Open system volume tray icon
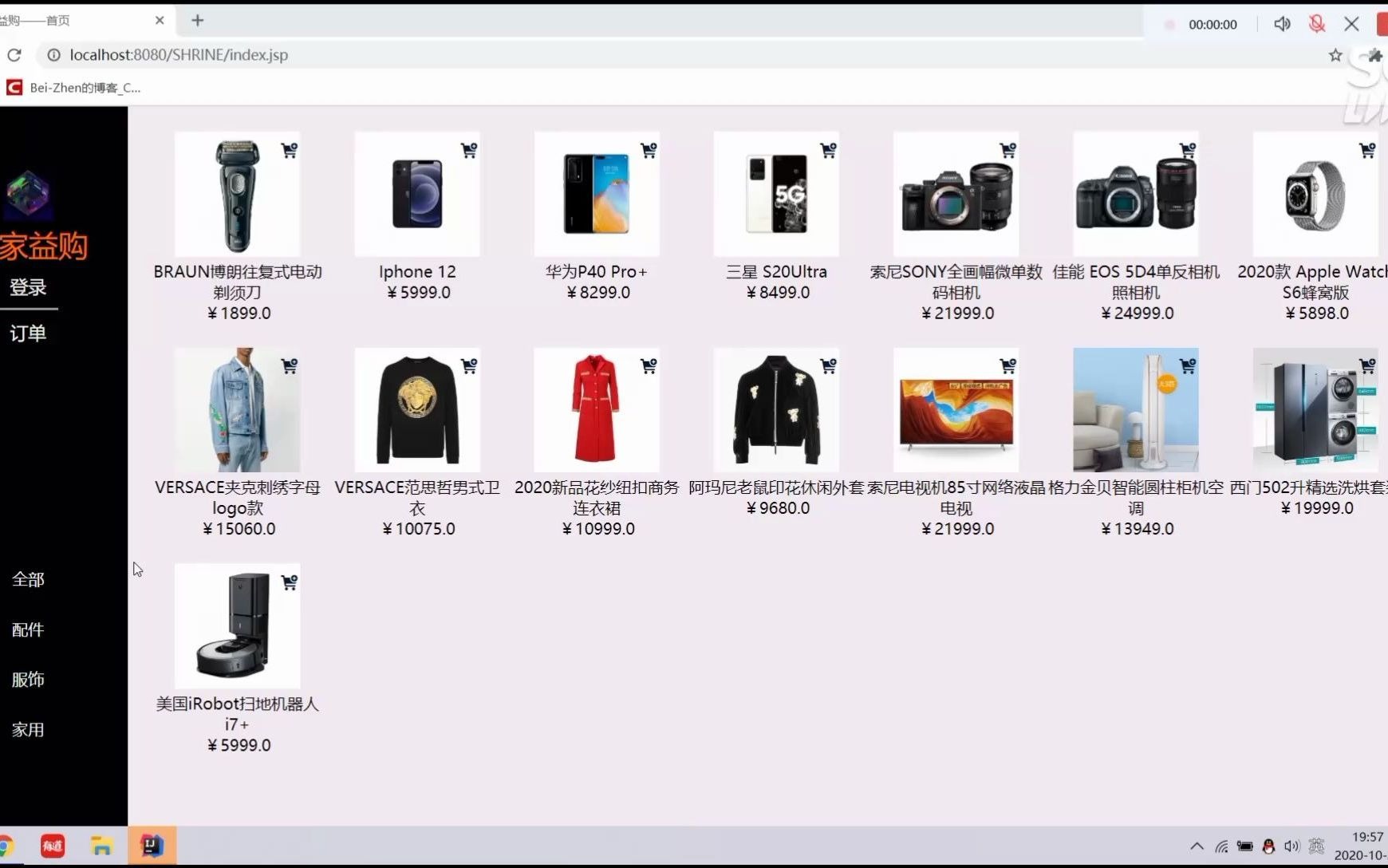 (1291, 846)
